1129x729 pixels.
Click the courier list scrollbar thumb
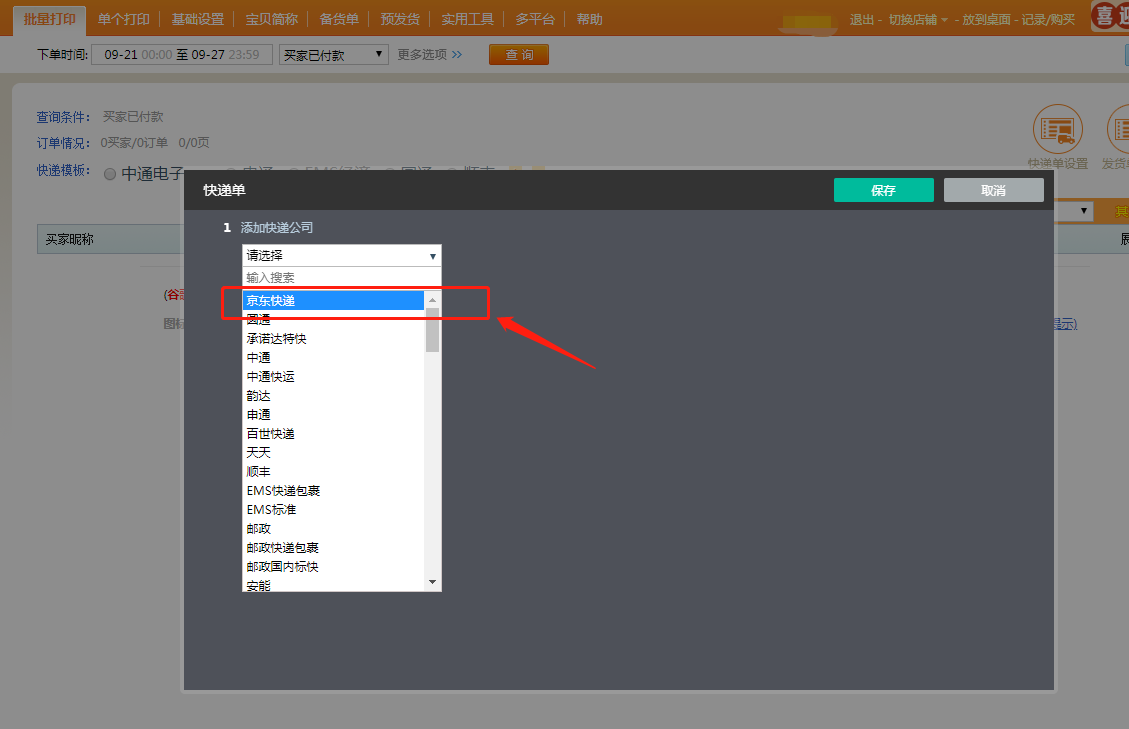click(x=432, y=330)
